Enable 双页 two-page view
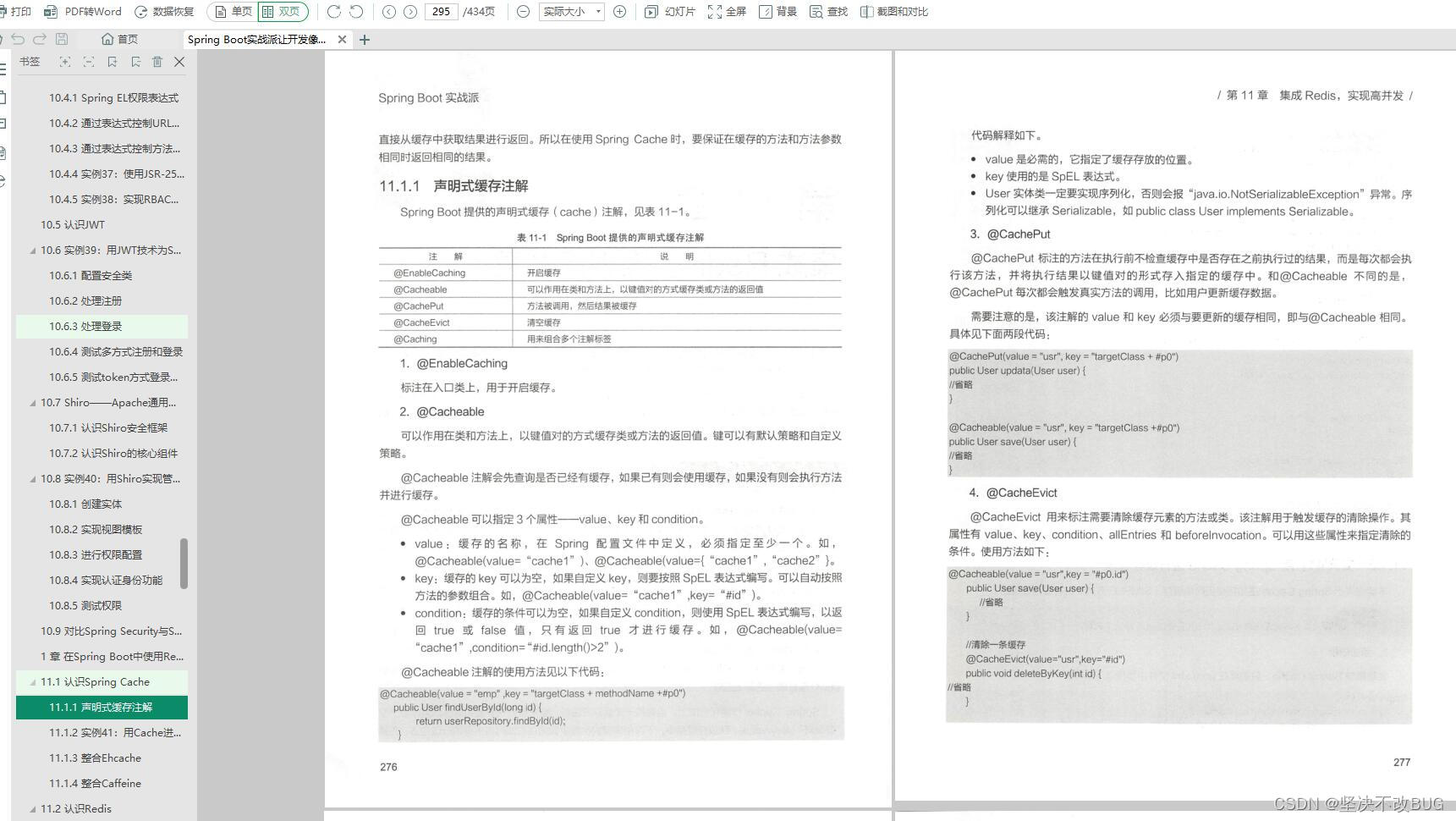 (x=283, y=11)
